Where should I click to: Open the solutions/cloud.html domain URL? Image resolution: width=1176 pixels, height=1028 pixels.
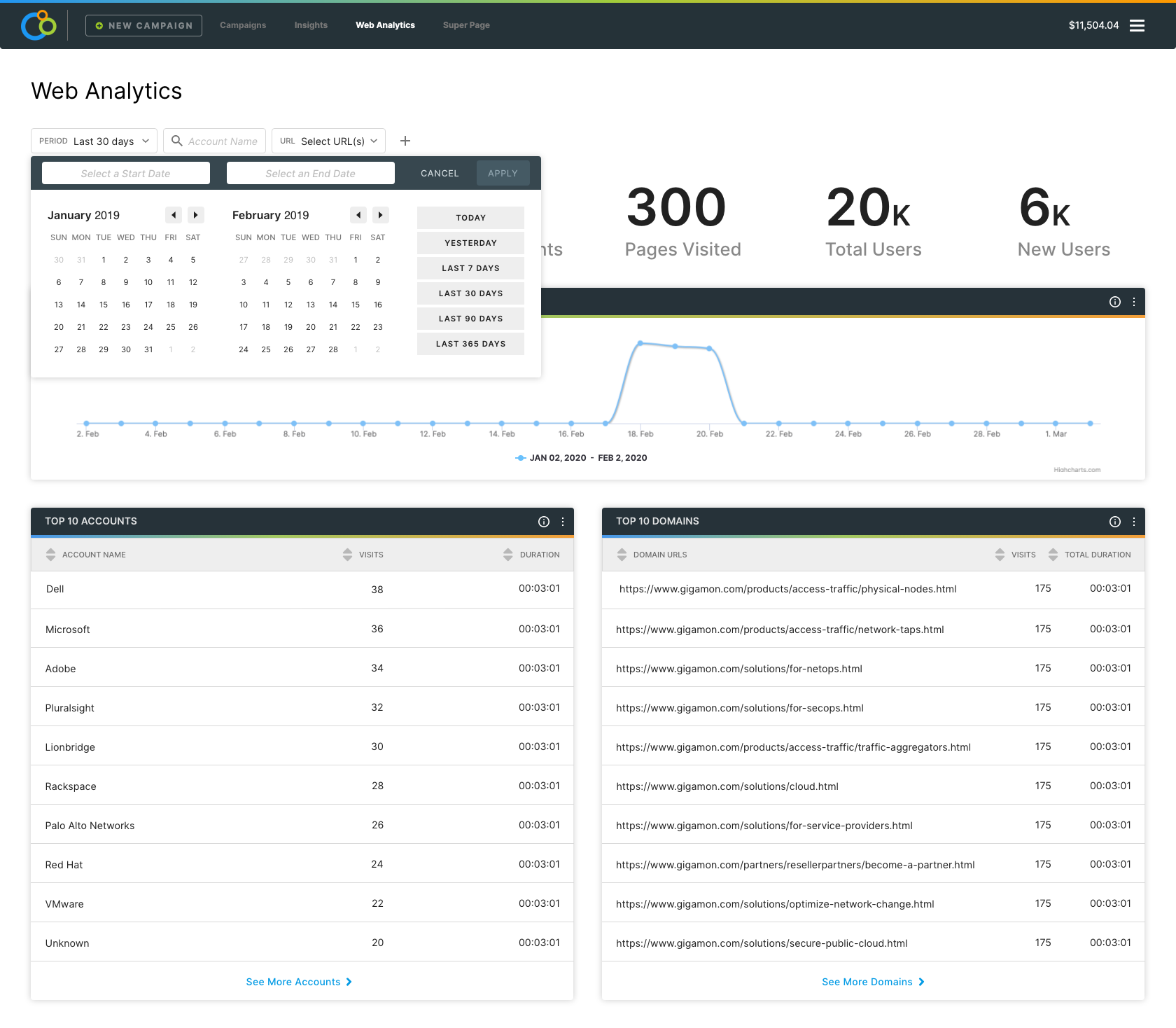pyautogui.click(x=727, y=786)
